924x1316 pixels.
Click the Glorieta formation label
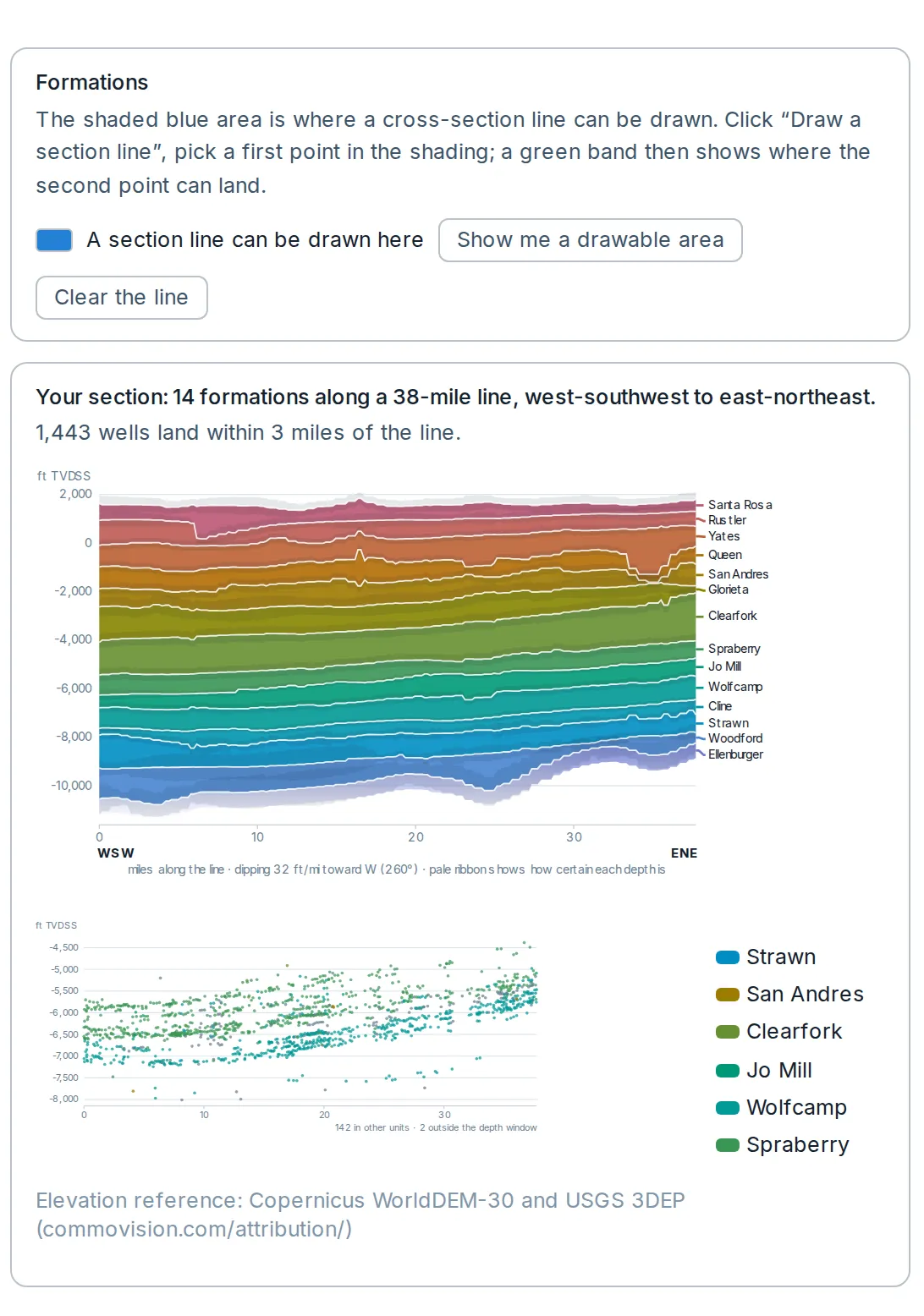pyautogui.click(x=729, y=589)
